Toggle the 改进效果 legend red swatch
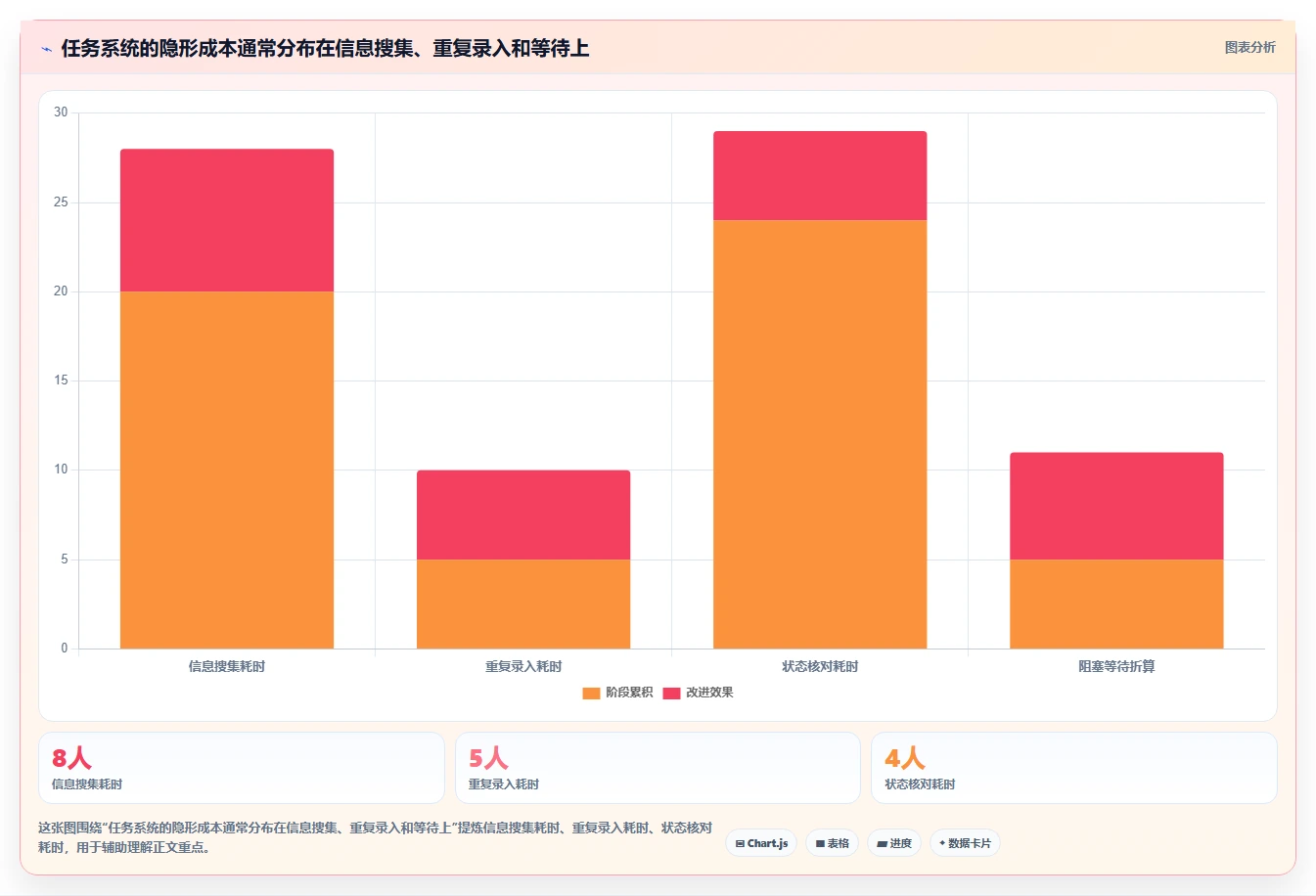The height and width of the screenshot is (896, 1316). point(671,693)
